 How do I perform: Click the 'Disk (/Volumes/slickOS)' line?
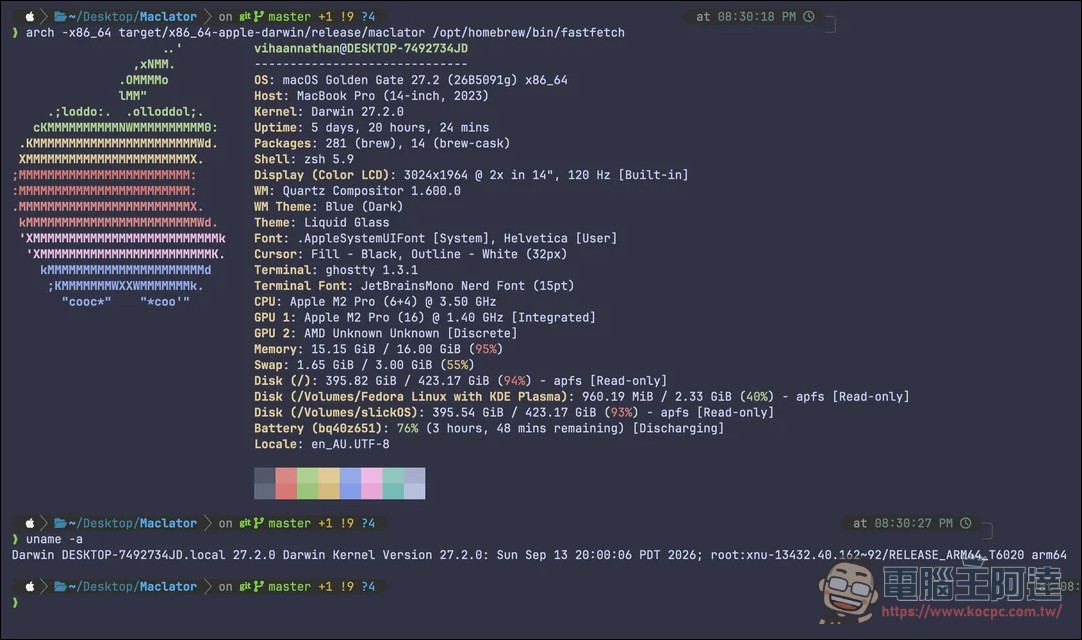514,414
